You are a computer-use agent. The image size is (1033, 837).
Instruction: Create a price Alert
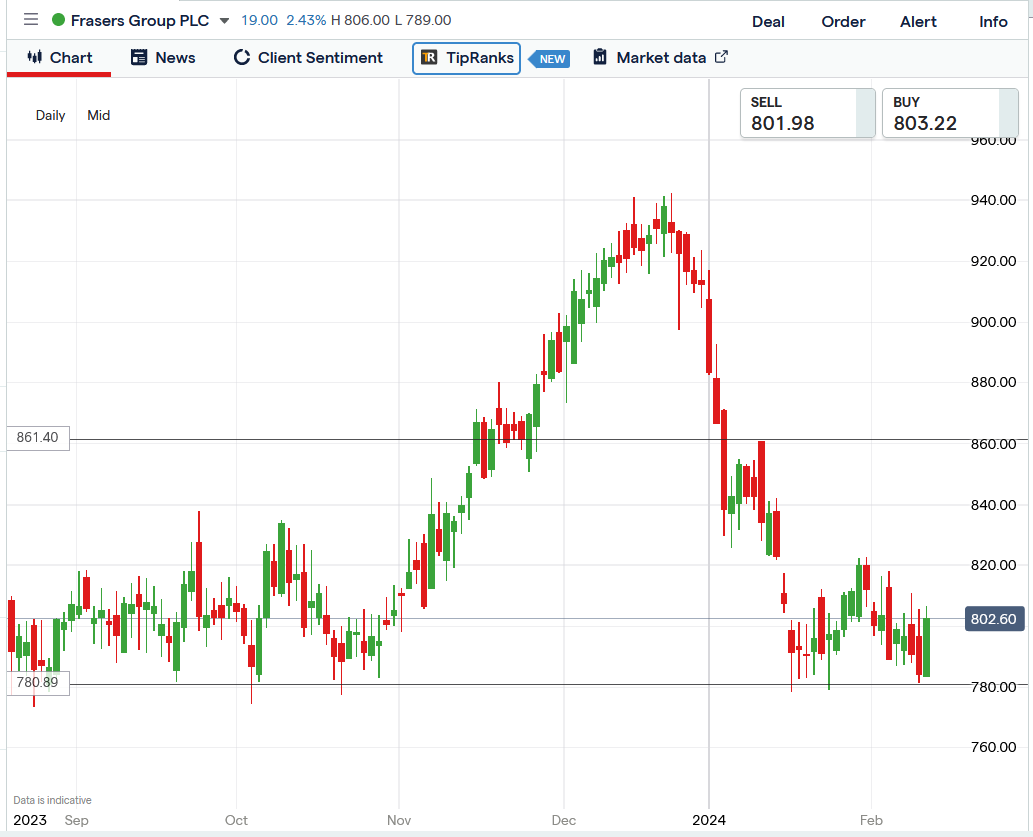pyautogui.click(x=918, y=22)
